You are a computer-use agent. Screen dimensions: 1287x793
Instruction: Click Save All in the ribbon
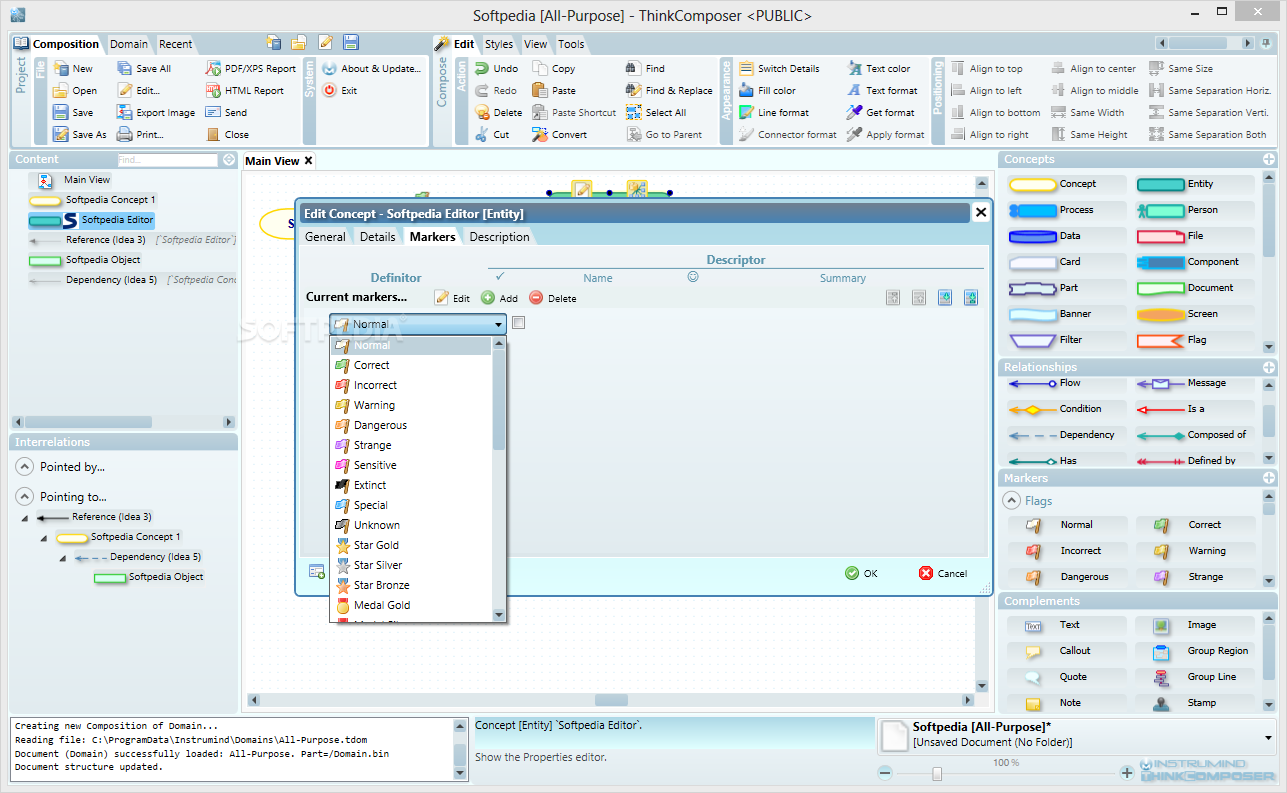pos(144,69)
